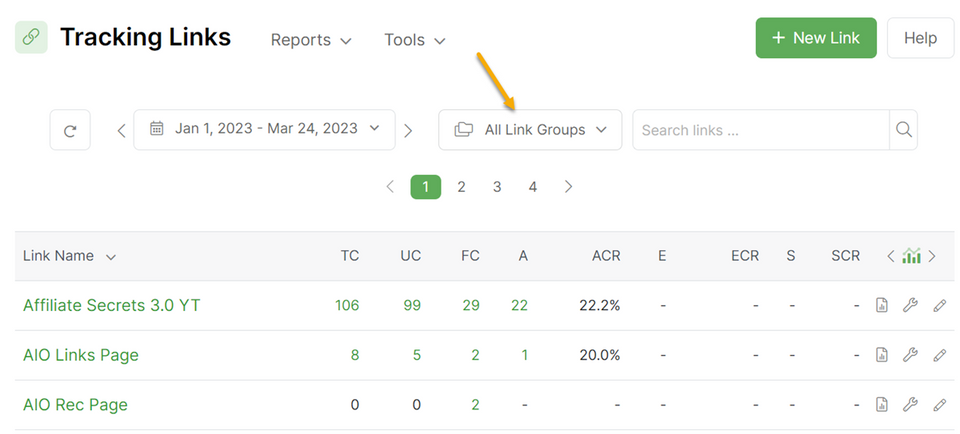Viewport: 960px width, 434px height.
Task: Open the date range dropdown
Action: [264, 130]
